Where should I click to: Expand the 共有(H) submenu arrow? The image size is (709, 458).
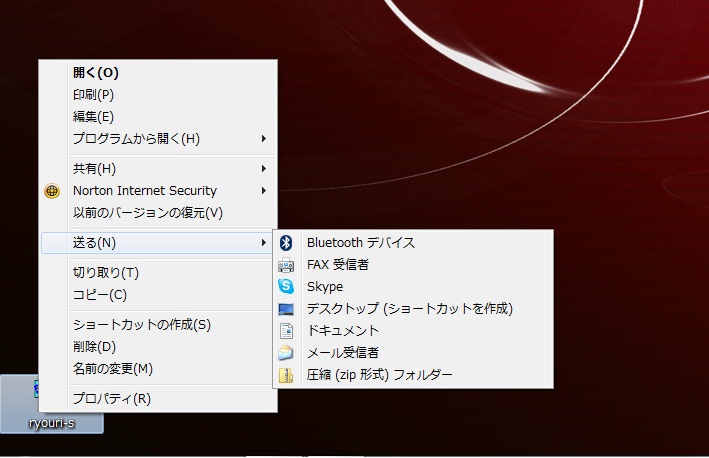264,169
